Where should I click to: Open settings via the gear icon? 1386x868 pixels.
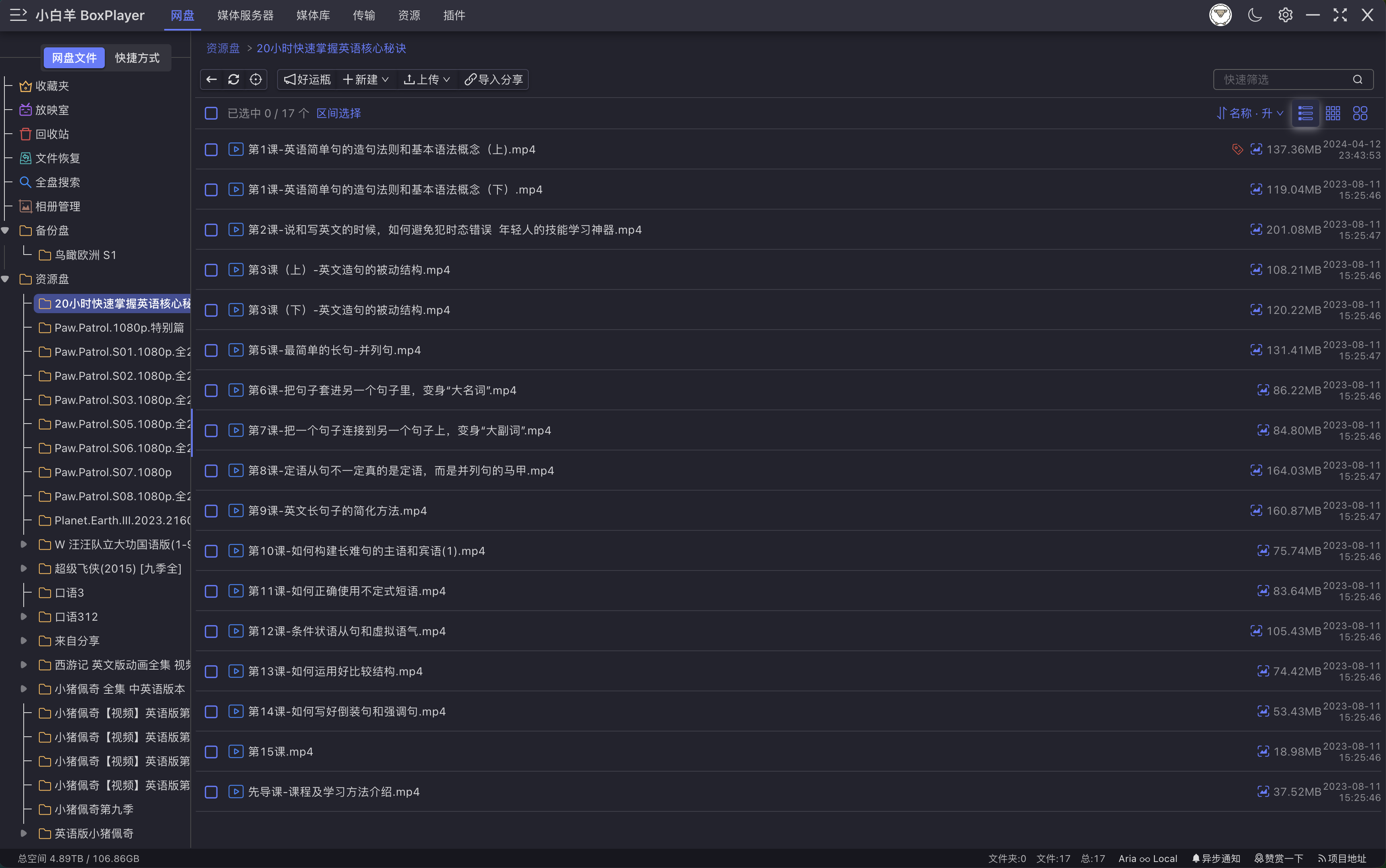(x=1285, y=15)
